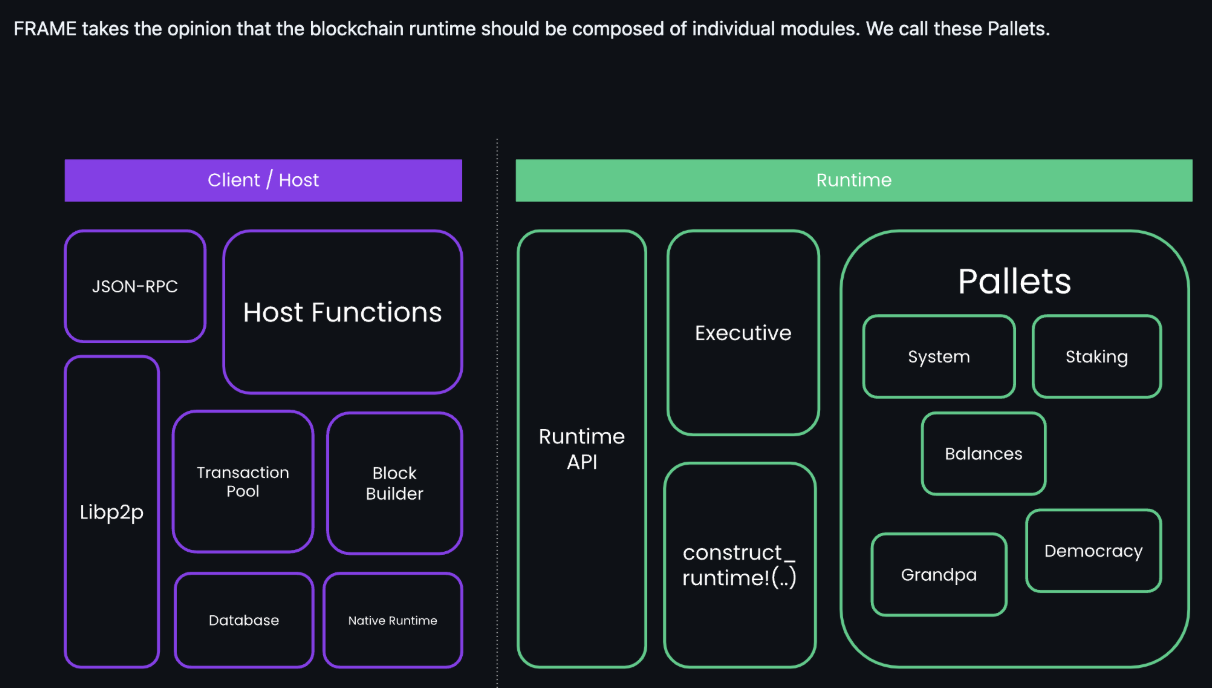Select the Native Runtime box
This screenshot has height=688, width=1212.
(393, 620)
